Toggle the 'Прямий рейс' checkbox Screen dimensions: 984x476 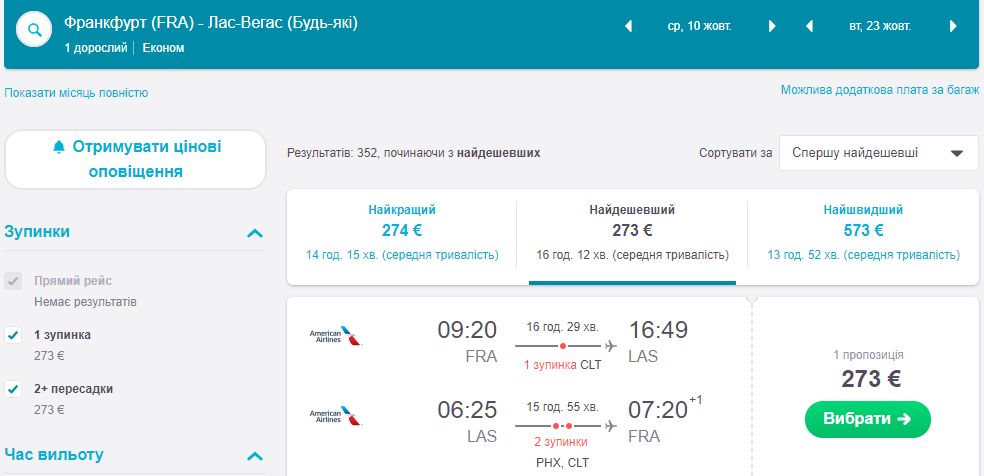[14, 282]
